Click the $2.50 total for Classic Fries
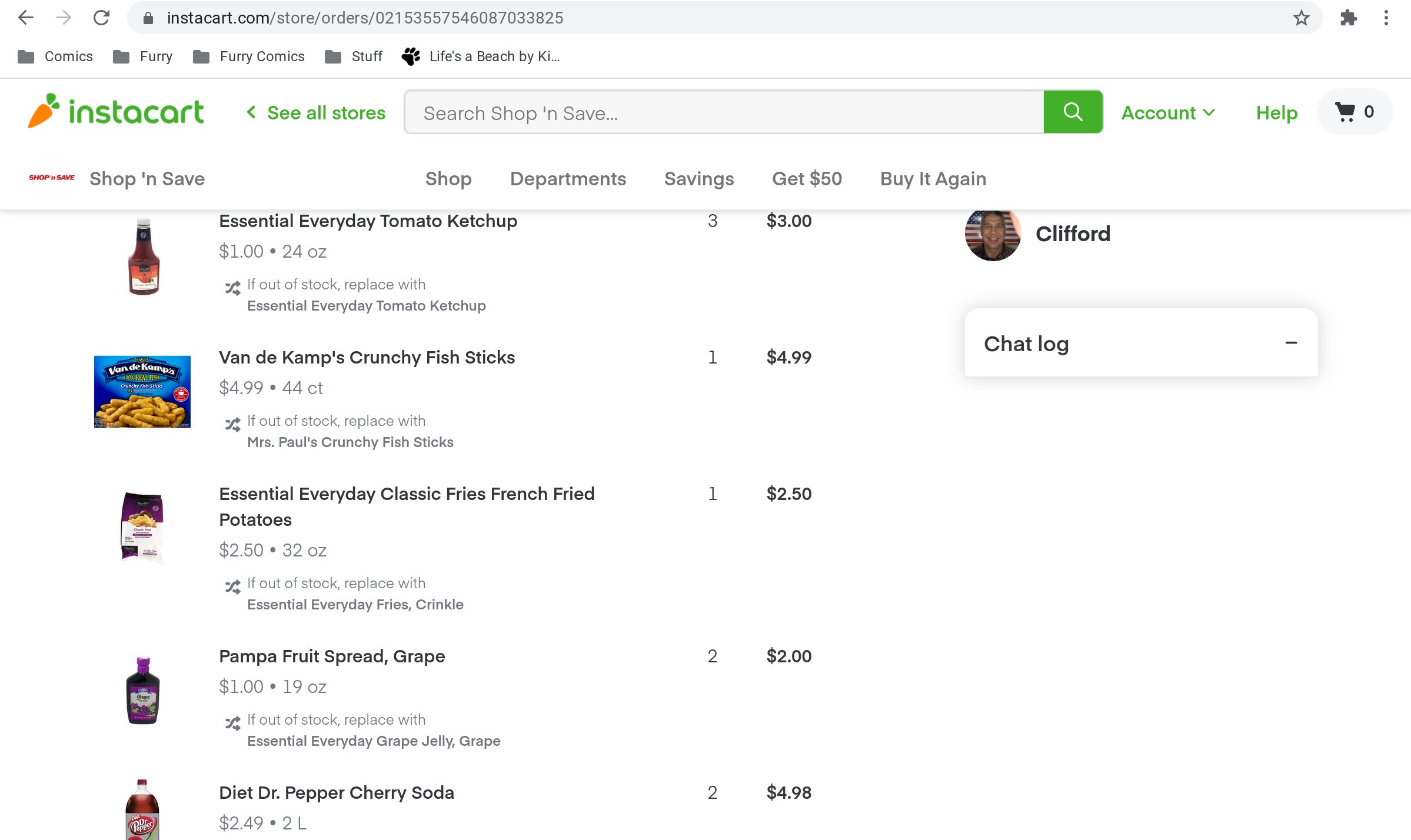Viewport: 1411px width, 840px height. click(788, 494)
